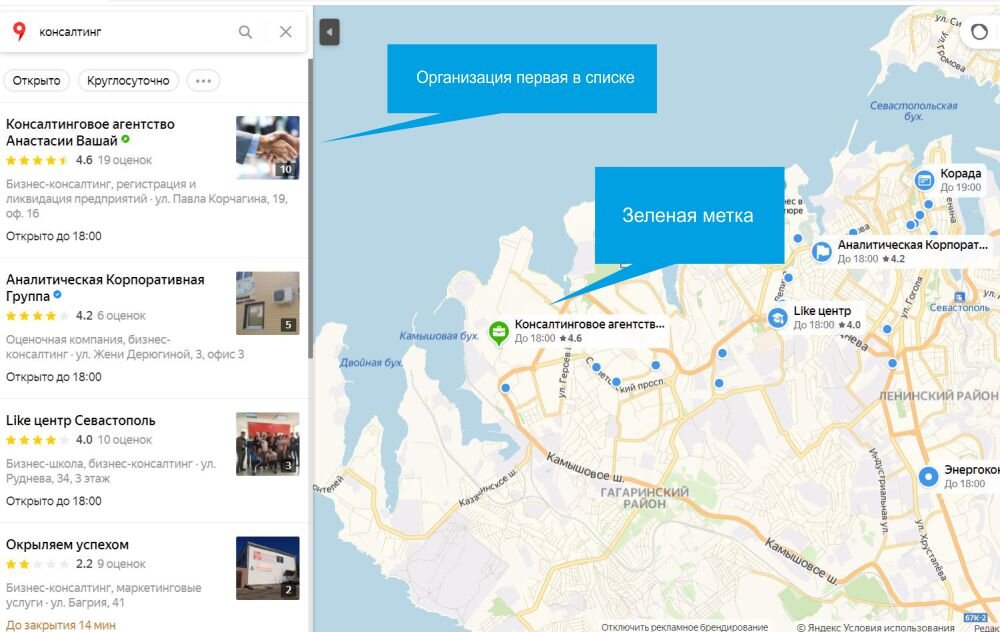Click blue dot marker near Камышовая бух.
This screenshot has width=1000, height=632.
506,388
